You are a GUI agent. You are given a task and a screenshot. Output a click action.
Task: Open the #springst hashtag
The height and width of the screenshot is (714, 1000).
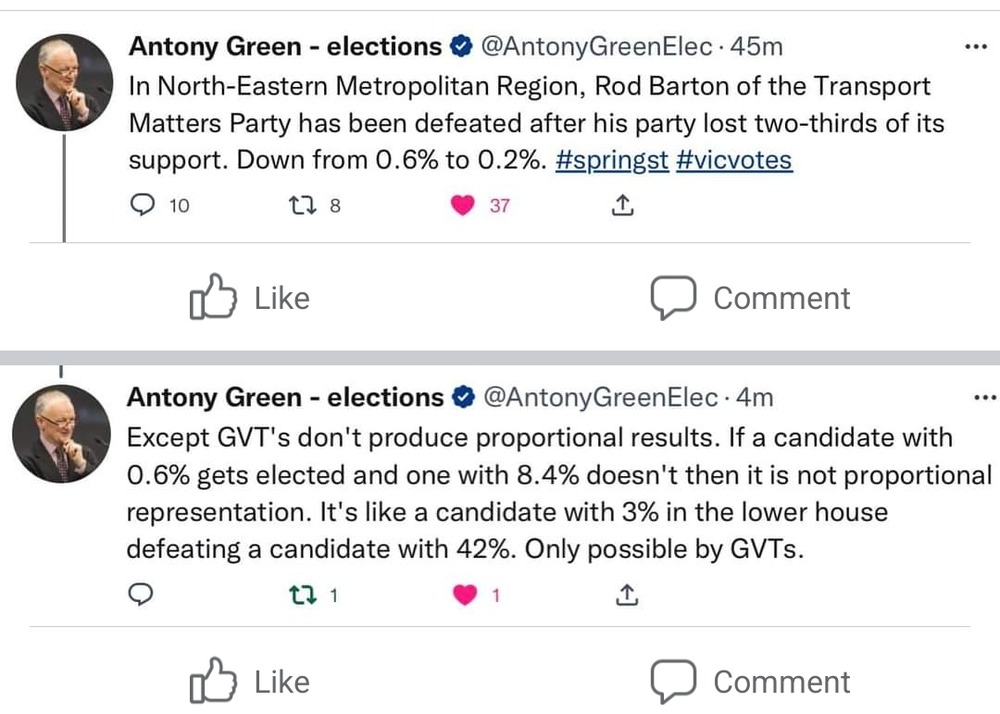pos(611,161)
